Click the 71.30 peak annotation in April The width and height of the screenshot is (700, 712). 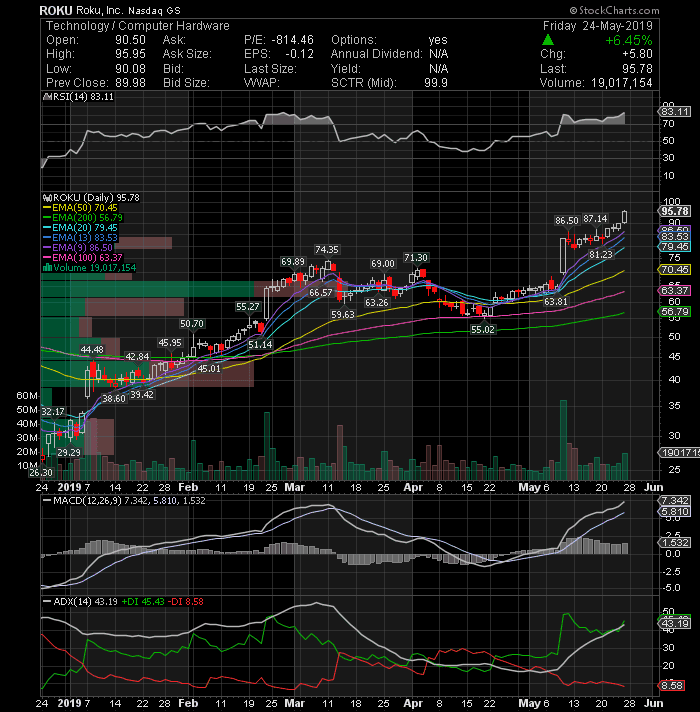tap(416, 257)
